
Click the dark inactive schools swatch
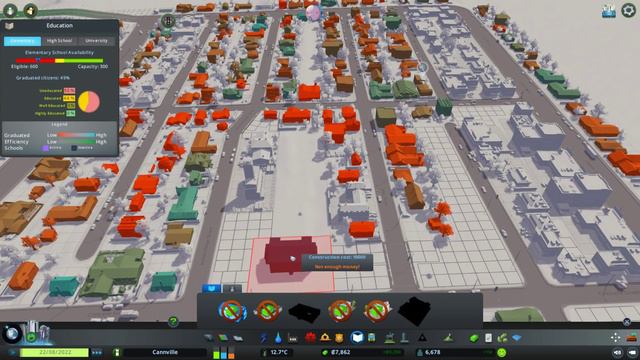[74, 148]
